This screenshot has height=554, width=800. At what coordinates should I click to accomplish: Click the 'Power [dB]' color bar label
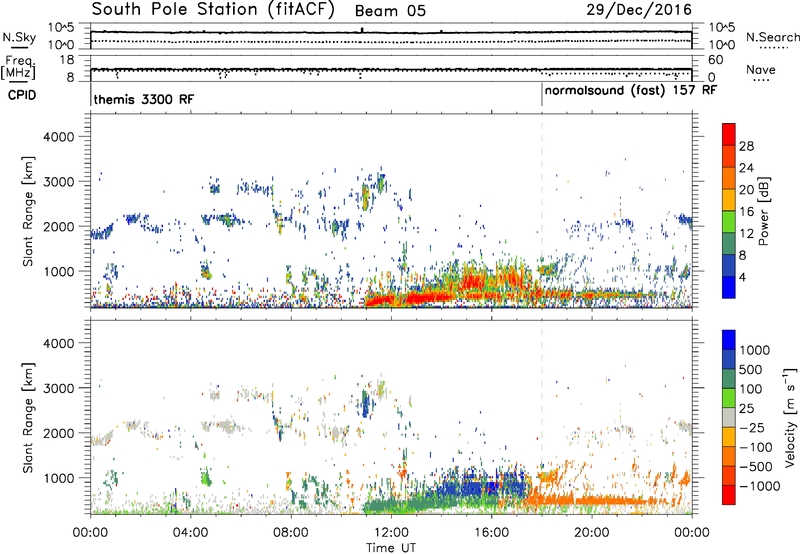coord(763,211)
